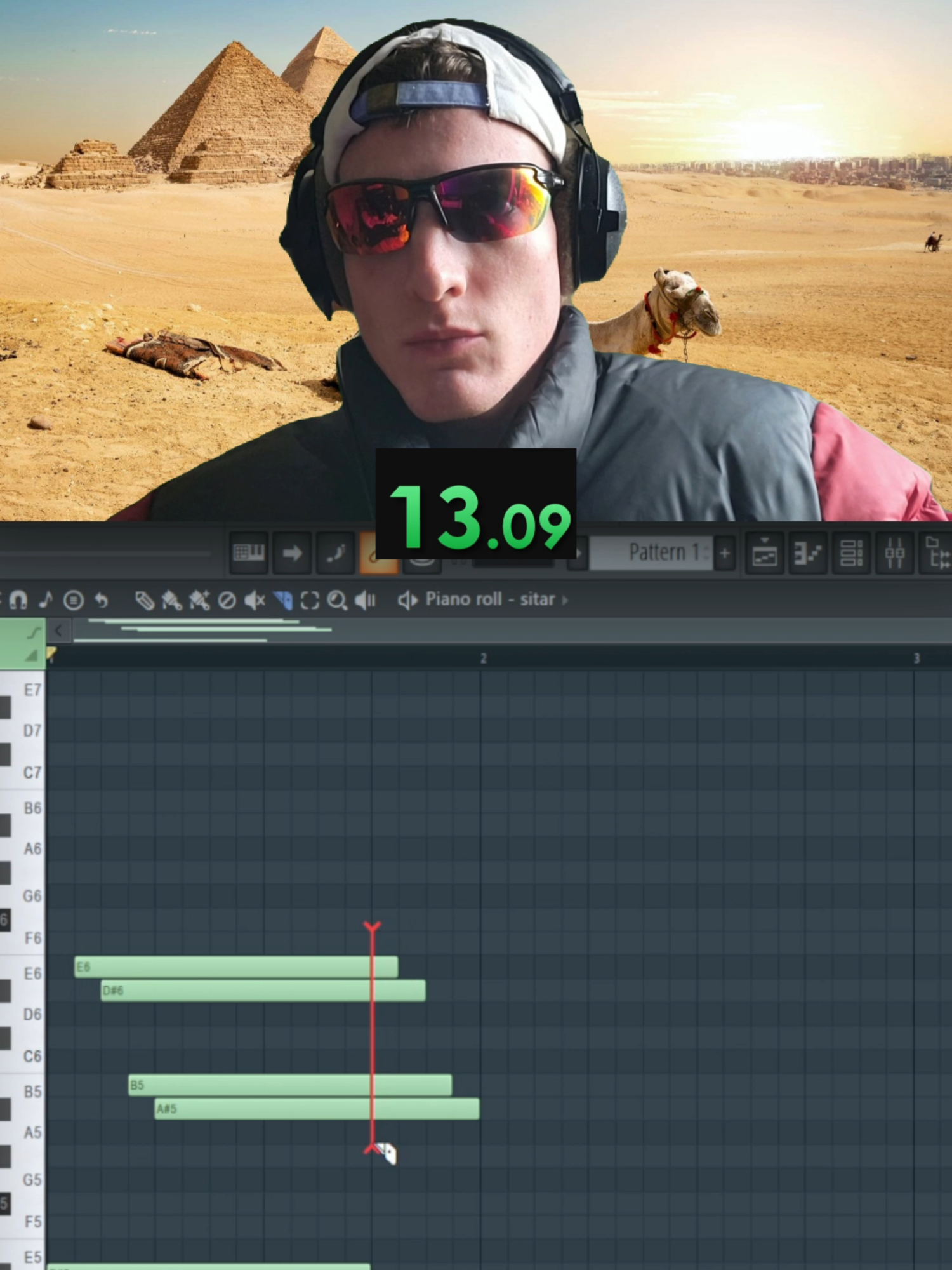Toggle the magnet snap option

pos(18,600)
